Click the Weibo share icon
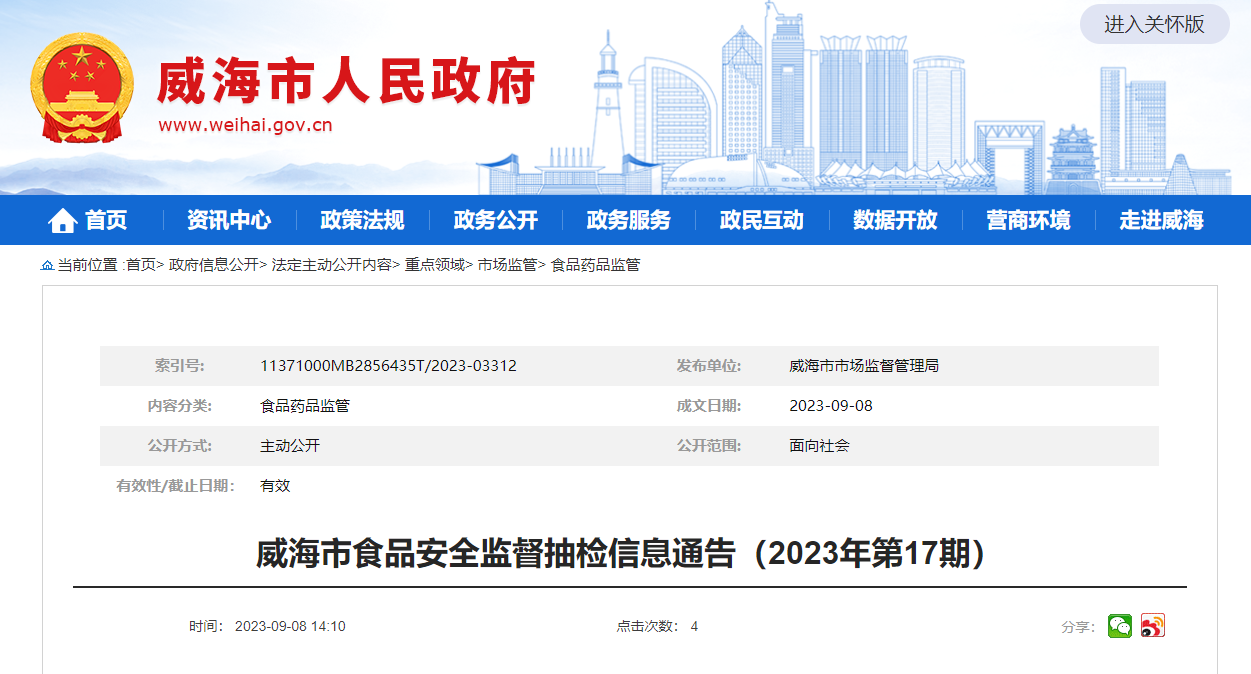Image resolution: width=1251 pixels, height=674 pixels. [1153, 626]
